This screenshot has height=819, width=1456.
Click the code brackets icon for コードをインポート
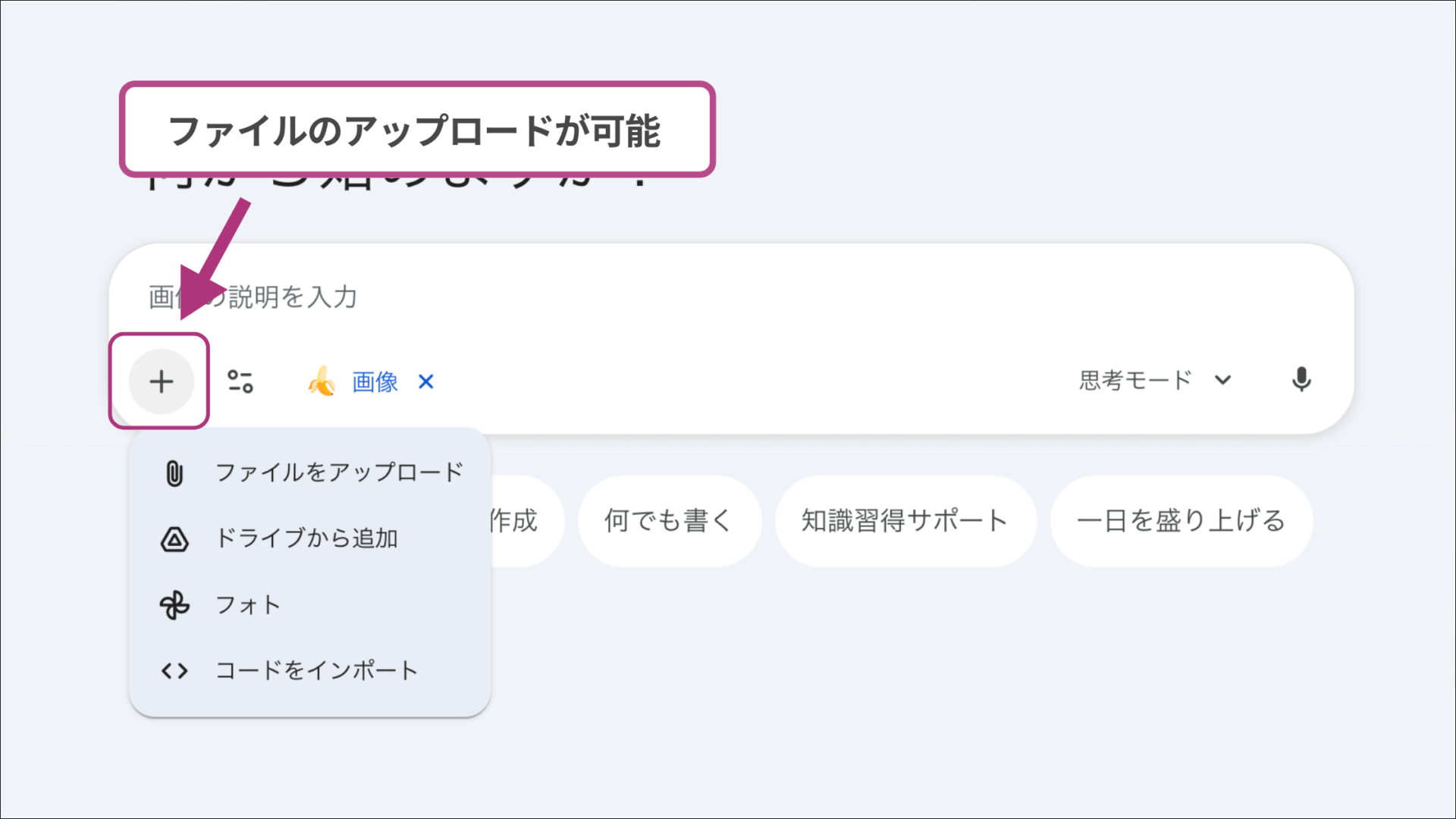pos(174,670)
